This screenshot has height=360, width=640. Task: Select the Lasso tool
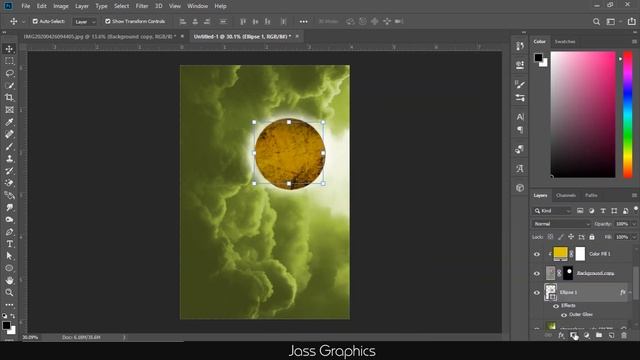[9, 73]
